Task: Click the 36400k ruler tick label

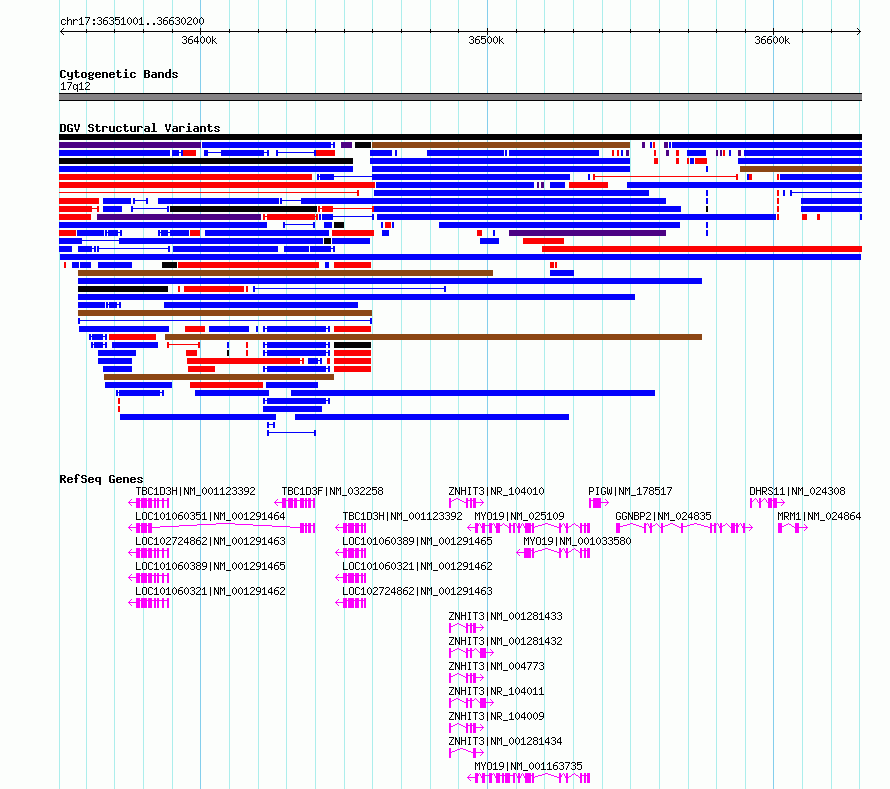Action: (x=199, y=40)
